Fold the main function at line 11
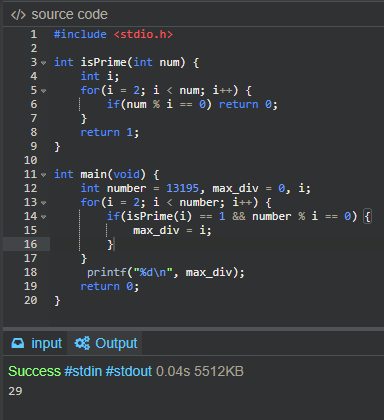 click(x=43, y=175)
